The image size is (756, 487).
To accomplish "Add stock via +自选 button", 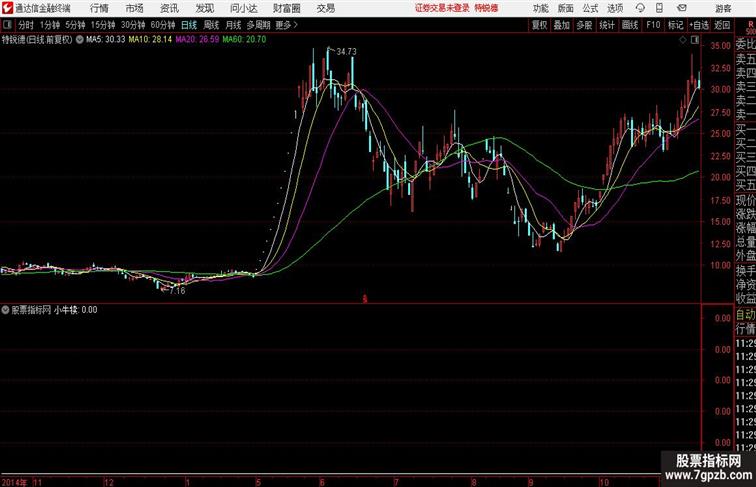I will click(x=699, y=25).
